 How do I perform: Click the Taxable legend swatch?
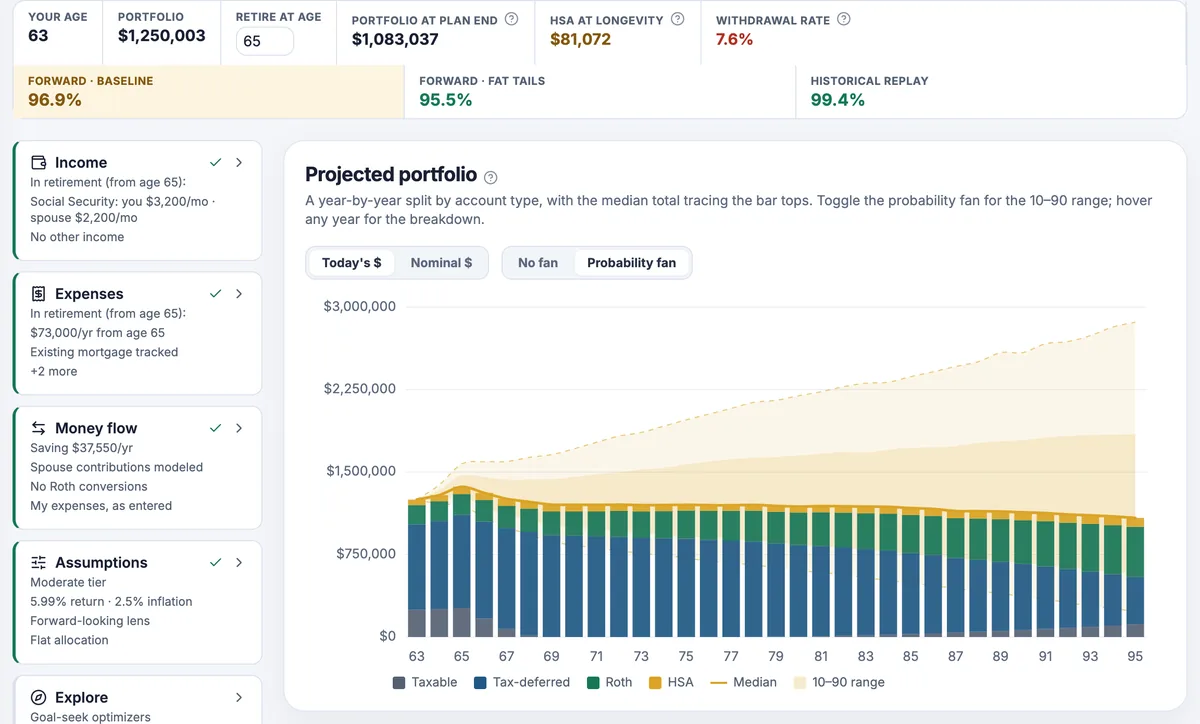pyautogui.click(x=399, y=682)
